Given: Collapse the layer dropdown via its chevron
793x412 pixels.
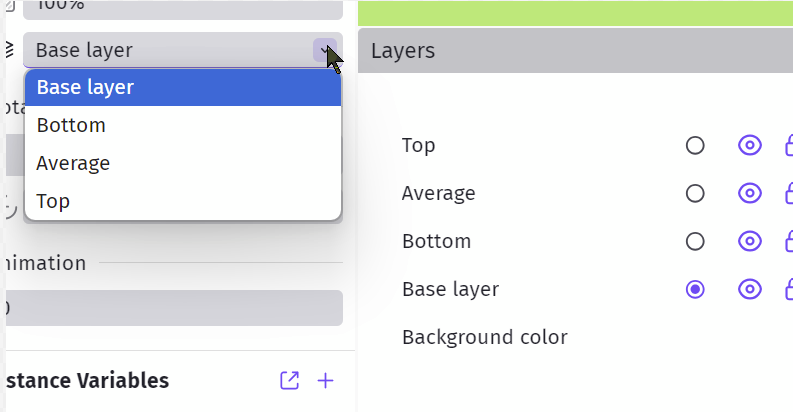Looking at the screenshot, I should click(x=324, y=51).
